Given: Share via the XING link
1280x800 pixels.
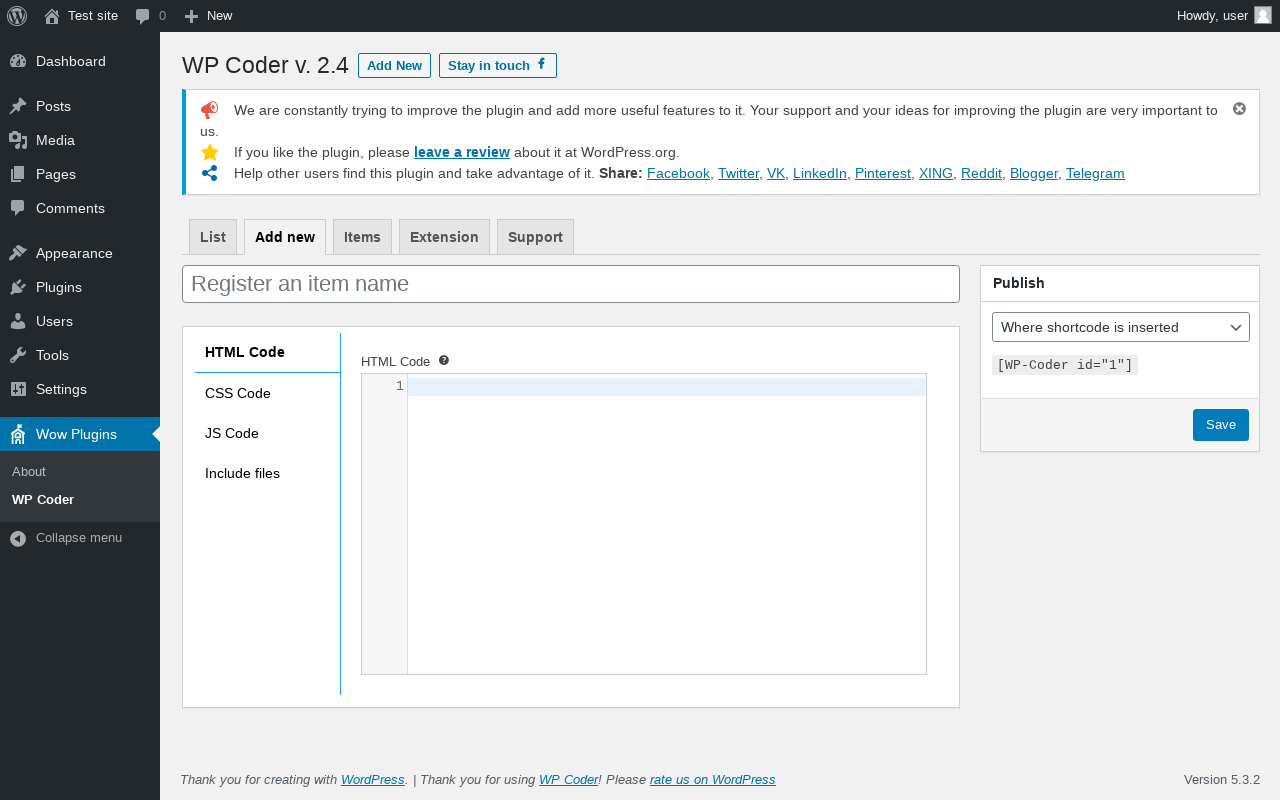Looking at the screenshot, I should pos(936,173).
